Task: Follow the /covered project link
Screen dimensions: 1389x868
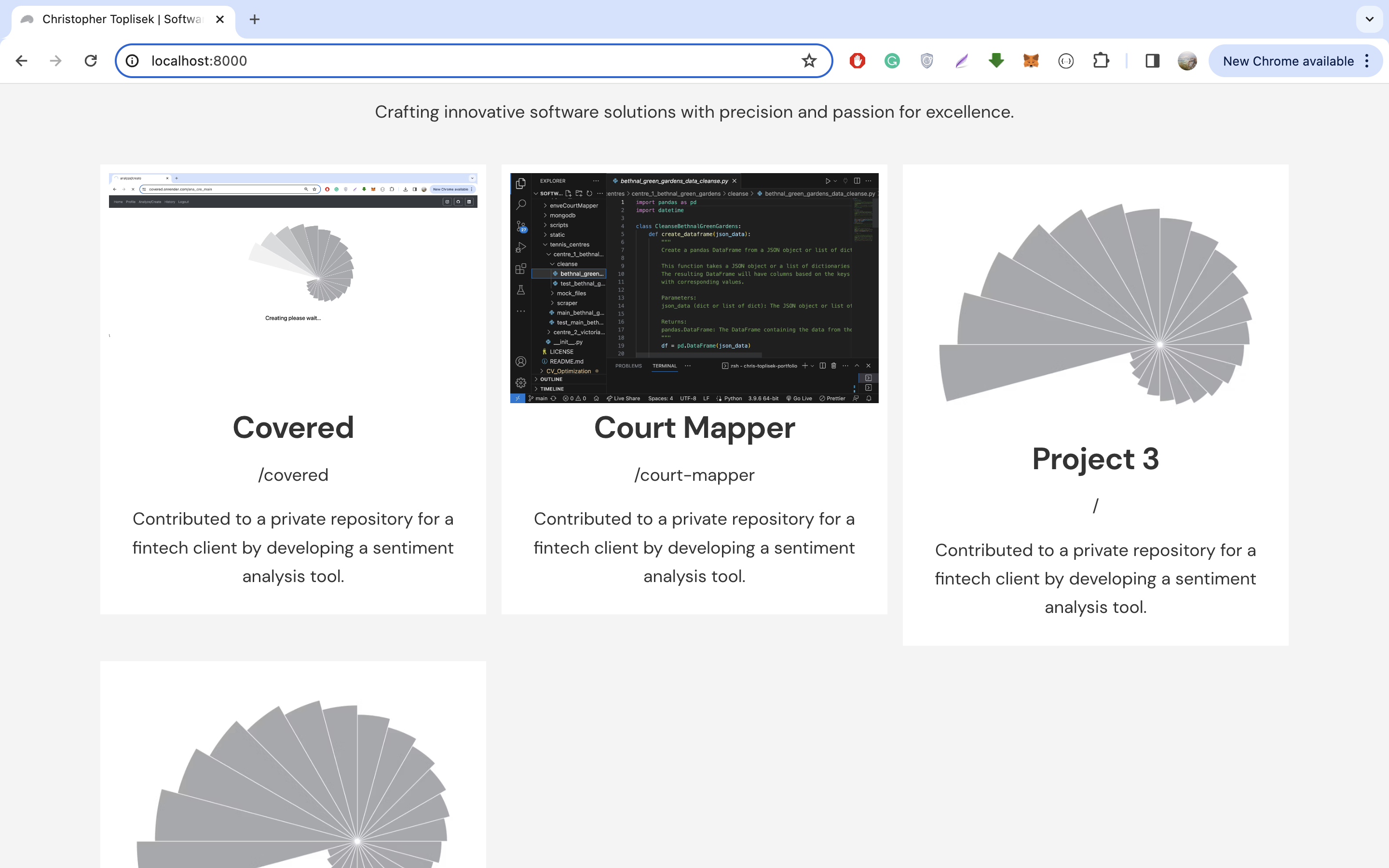Action: coord(293,474)
